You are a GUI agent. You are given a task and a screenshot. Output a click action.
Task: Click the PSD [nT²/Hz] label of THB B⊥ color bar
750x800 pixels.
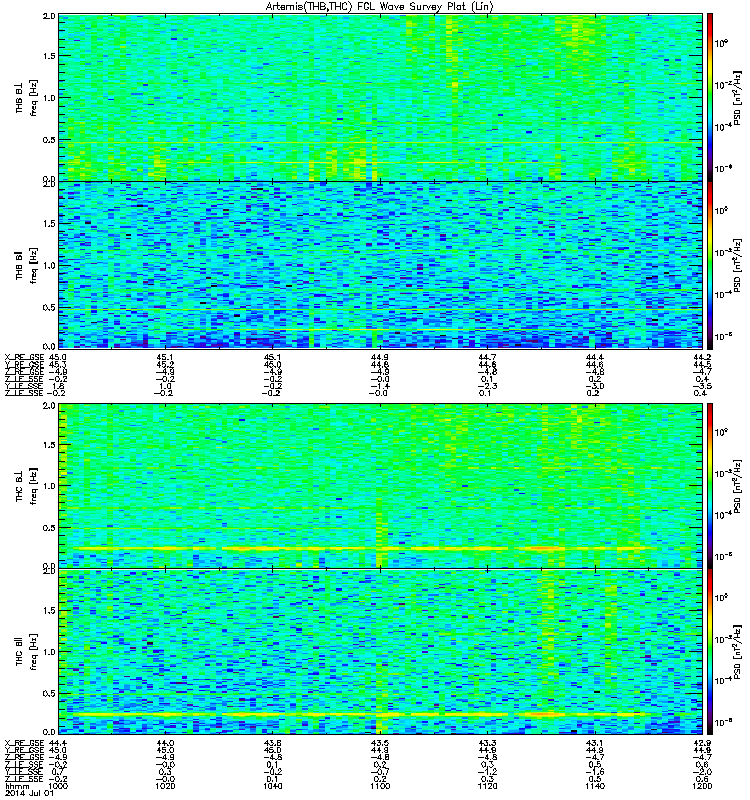[737, 98]
